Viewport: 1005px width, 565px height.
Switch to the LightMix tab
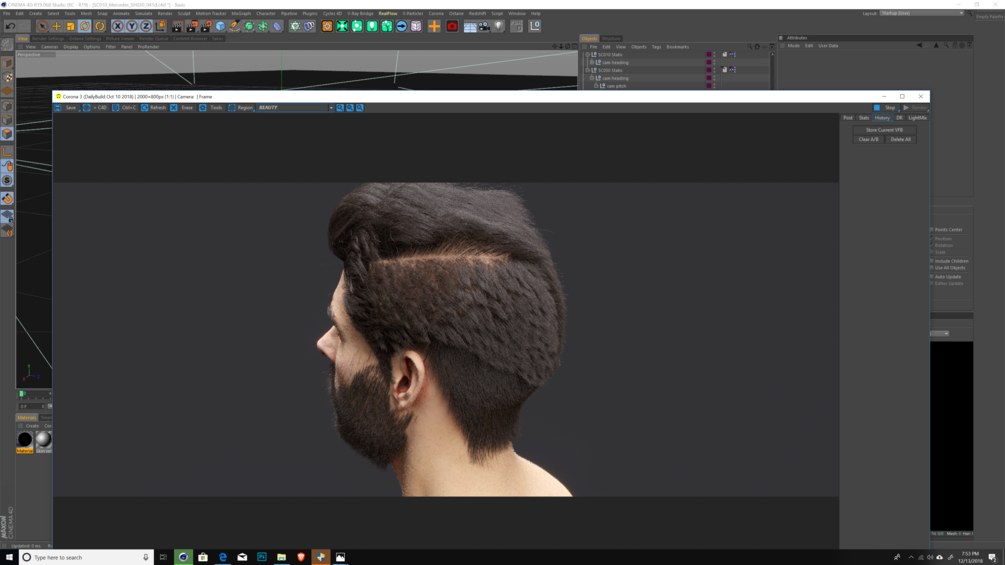[x=917, y=118]
